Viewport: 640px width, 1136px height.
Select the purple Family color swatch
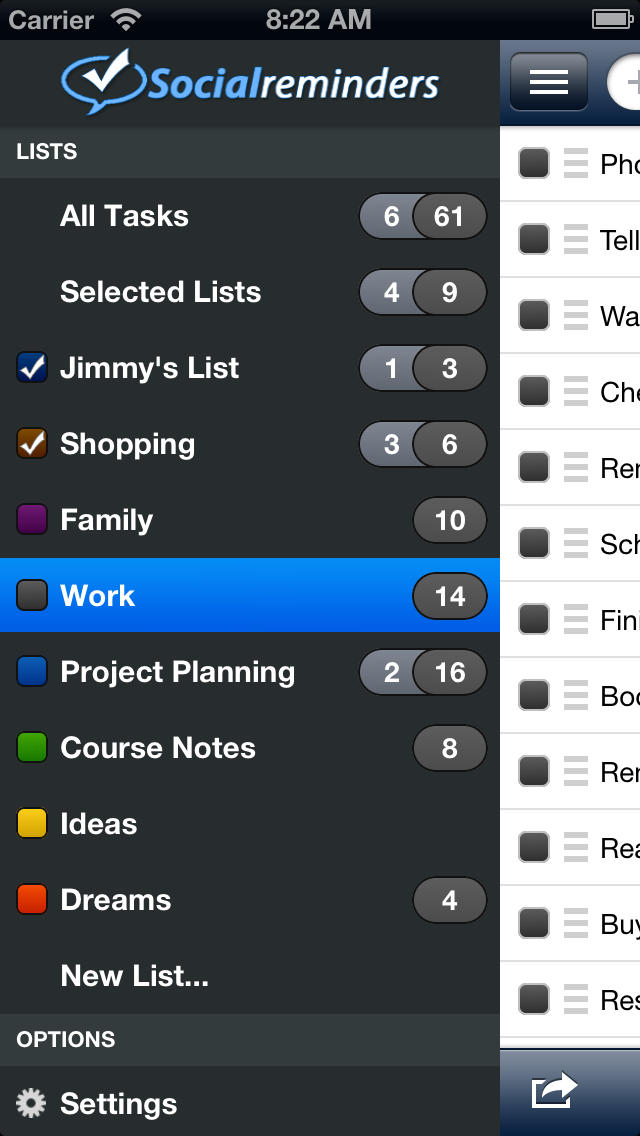tap(32, 520)
